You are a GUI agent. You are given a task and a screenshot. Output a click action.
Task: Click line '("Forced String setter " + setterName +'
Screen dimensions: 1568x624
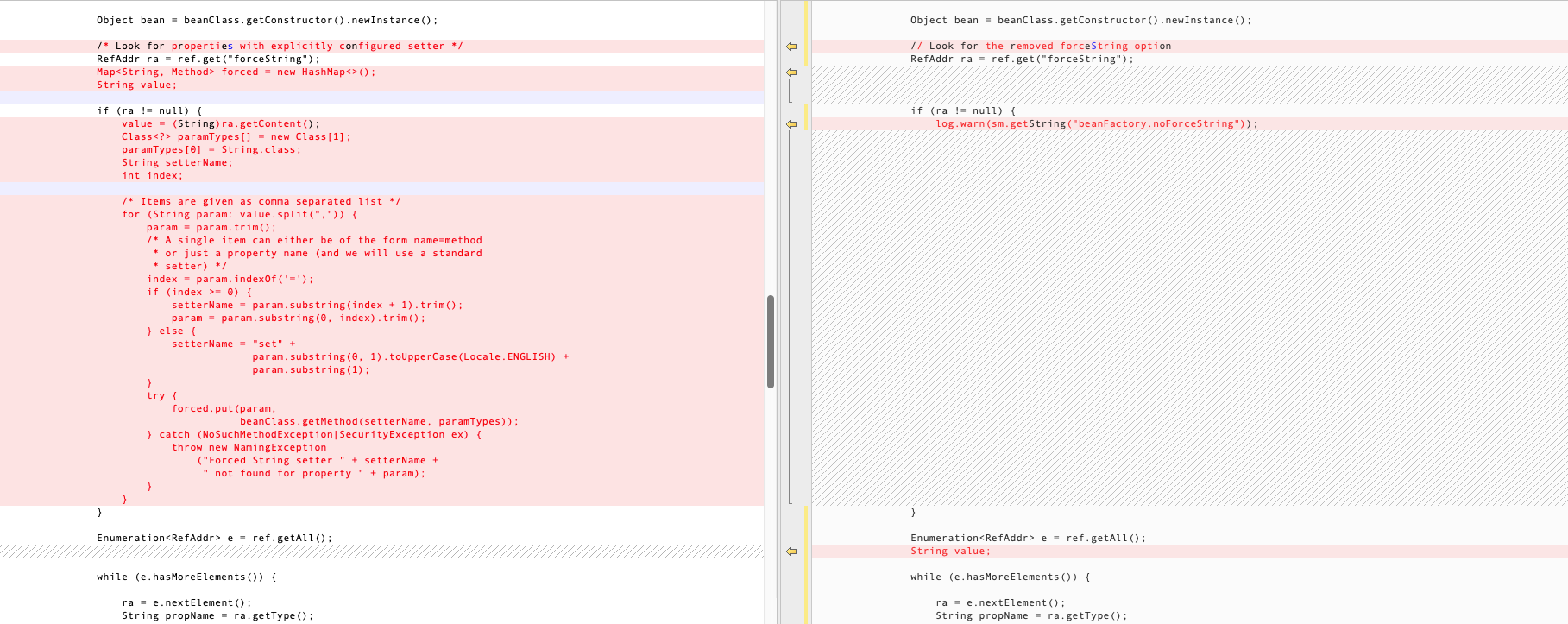318,461
